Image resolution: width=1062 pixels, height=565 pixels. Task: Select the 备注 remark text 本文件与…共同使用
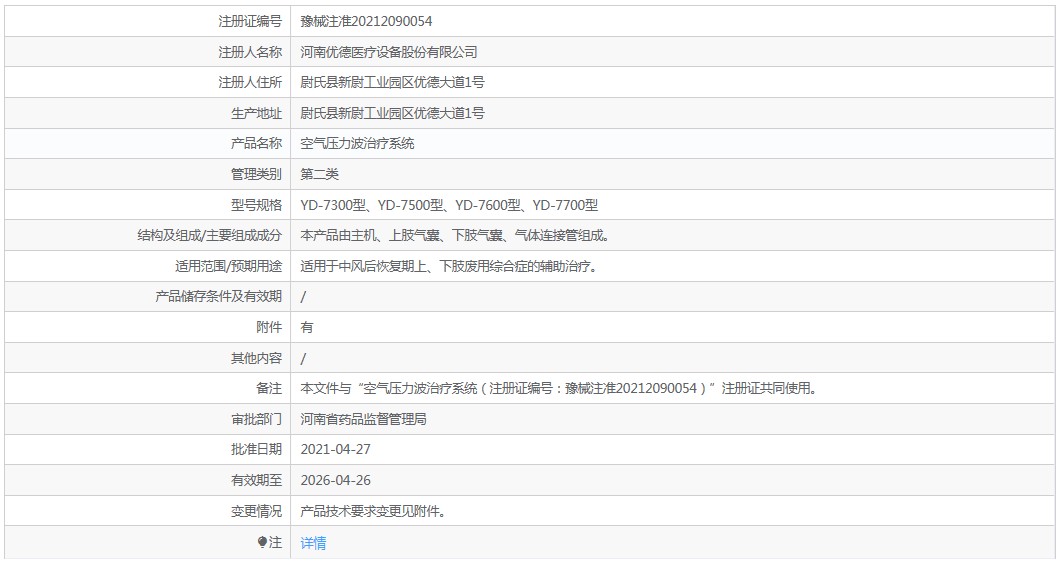(x=559, y=388)
